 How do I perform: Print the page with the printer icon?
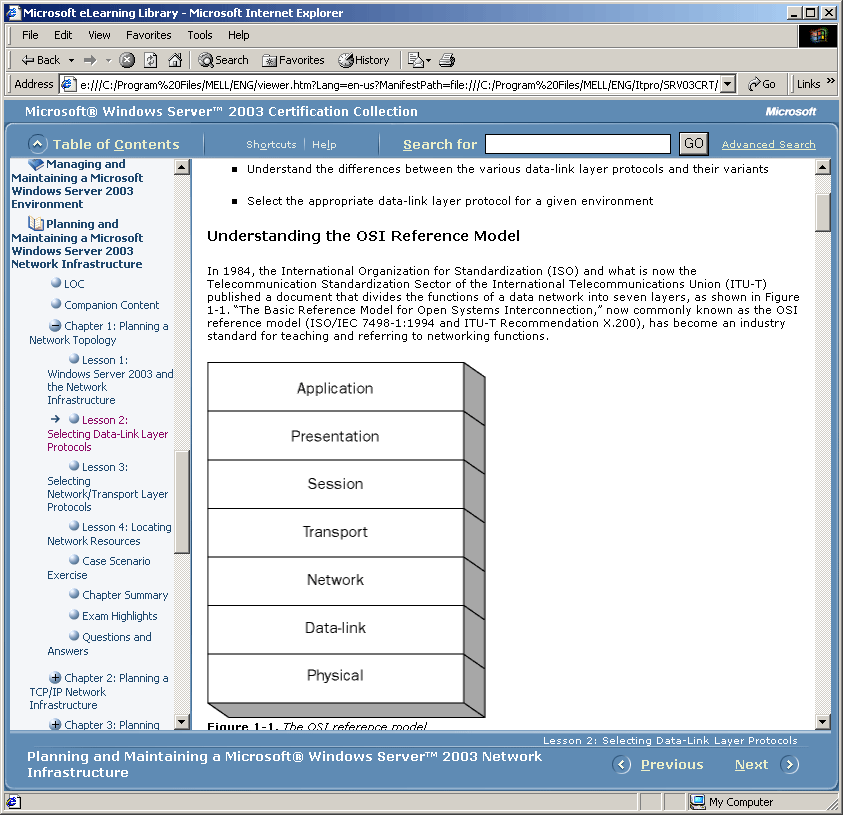coord(447,60)
